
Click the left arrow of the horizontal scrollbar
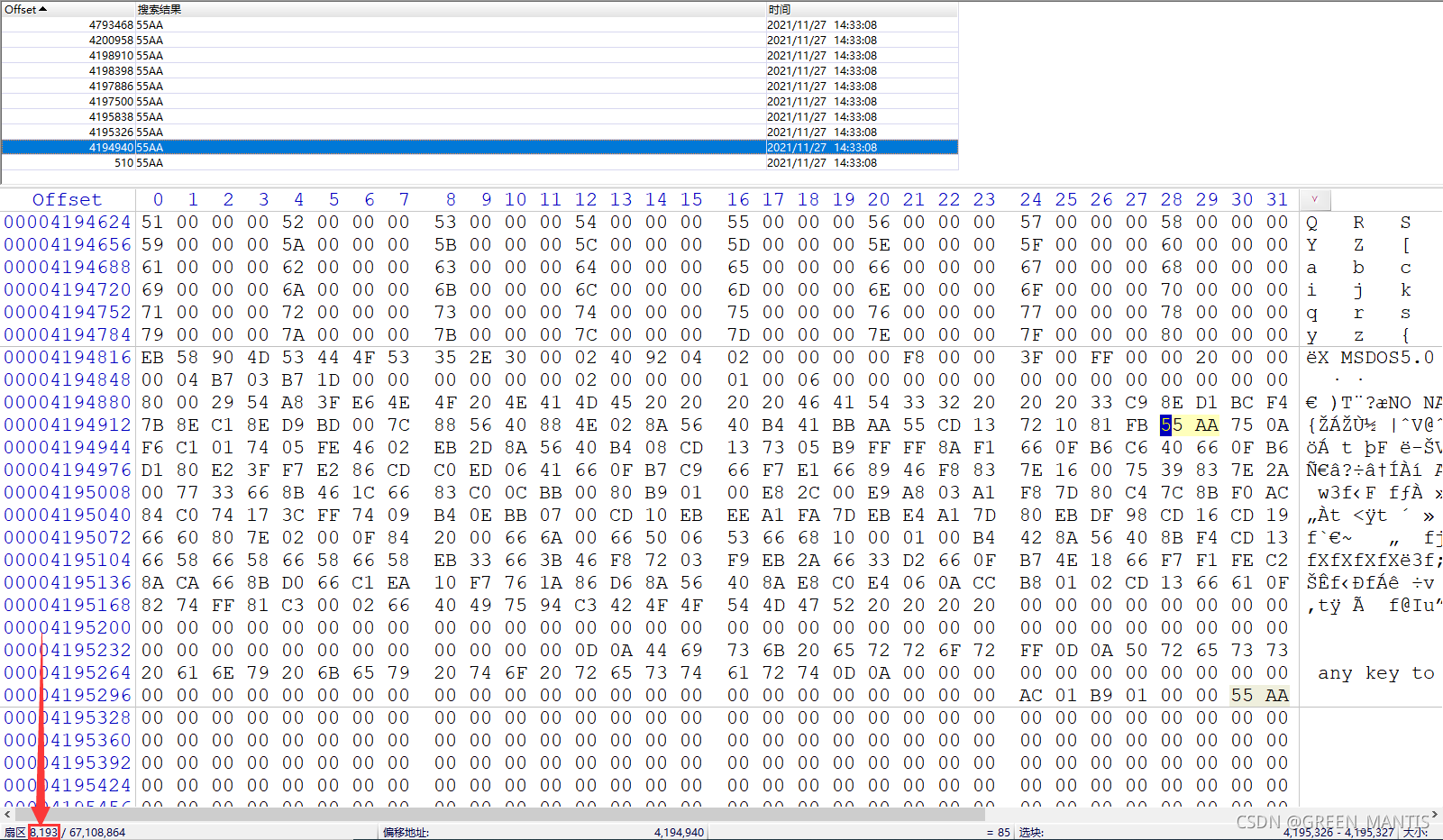(8, 814)
